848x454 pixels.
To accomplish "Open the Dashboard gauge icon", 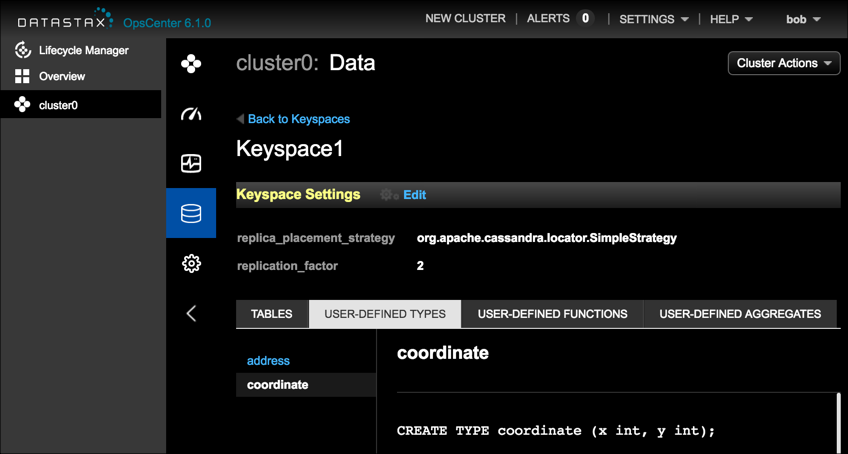I will [191, 114].
